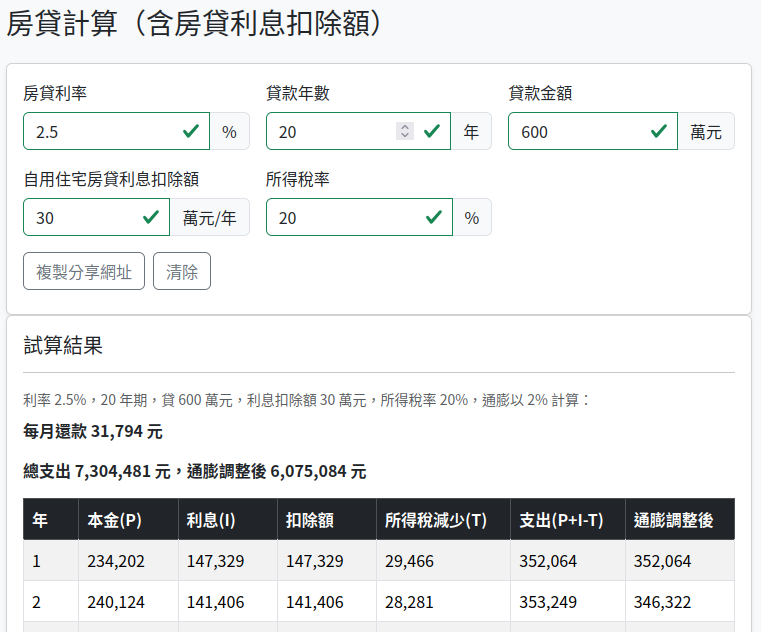Click the 萬元 unit beside 貸款金額

(706, 131)
